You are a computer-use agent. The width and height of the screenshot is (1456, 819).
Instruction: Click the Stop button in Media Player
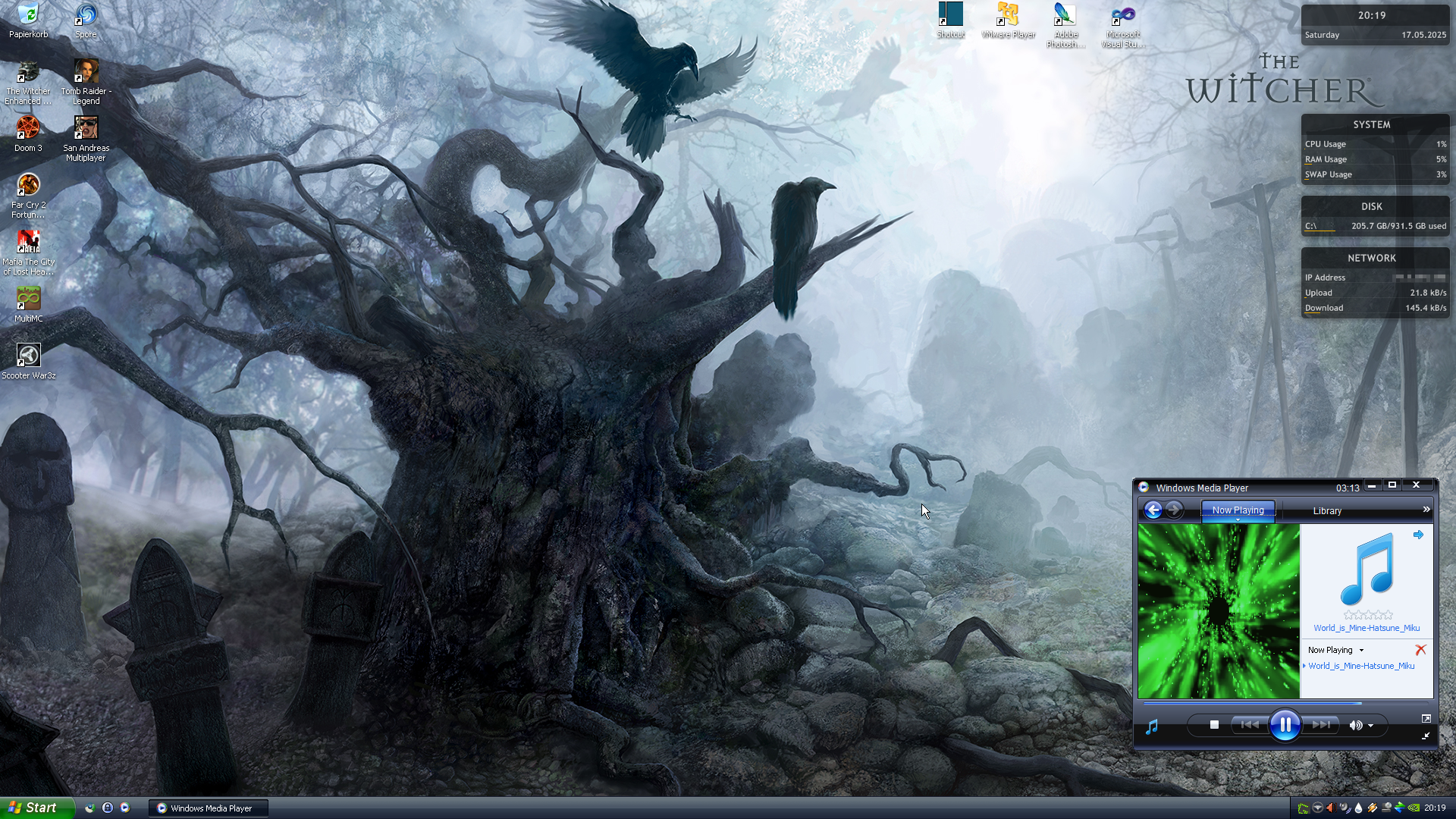(x=1214, y=725)
